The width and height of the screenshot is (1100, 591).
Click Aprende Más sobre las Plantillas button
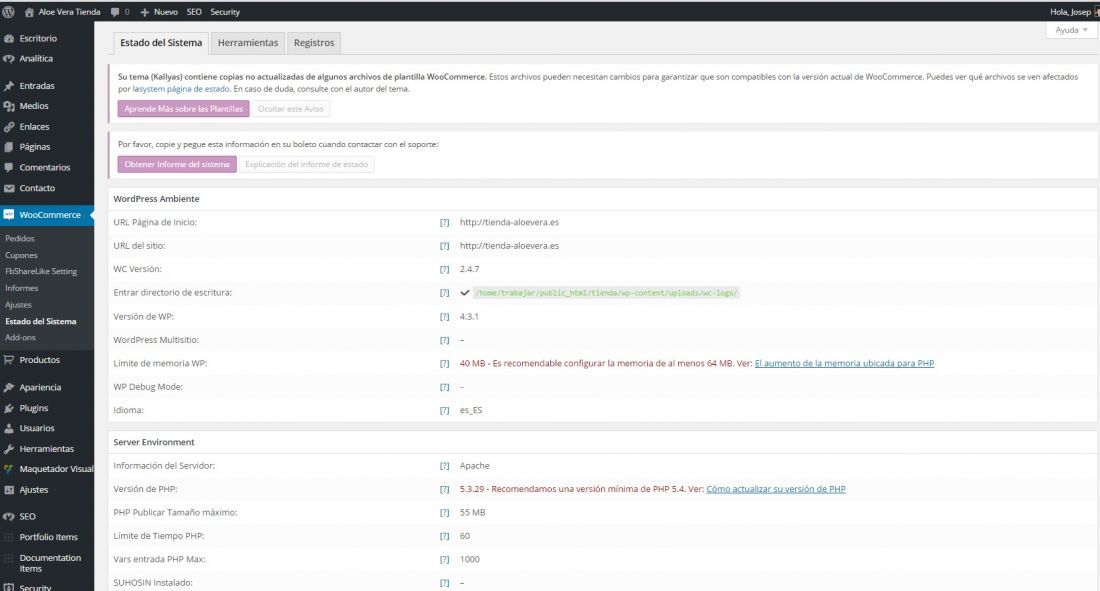pos(183,109)
